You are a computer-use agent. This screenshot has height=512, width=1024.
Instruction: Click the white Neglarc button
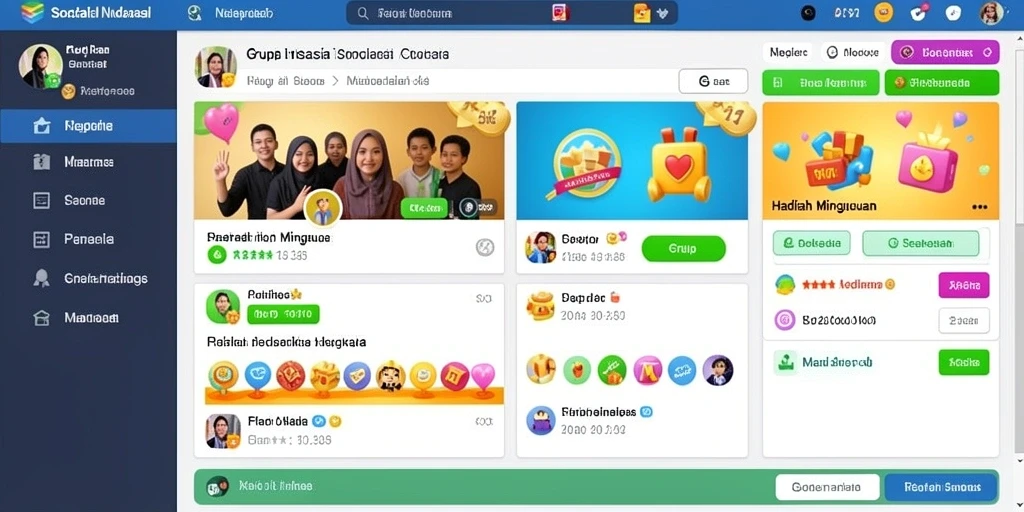click(788, 53)
